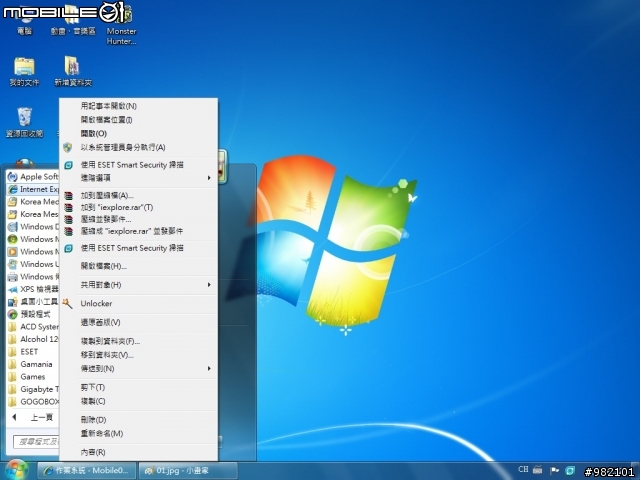Image resolution: width=640 pixels, height=480 pixels.
Task: Expand the Gigabyte folder
Action: point(33,389)
